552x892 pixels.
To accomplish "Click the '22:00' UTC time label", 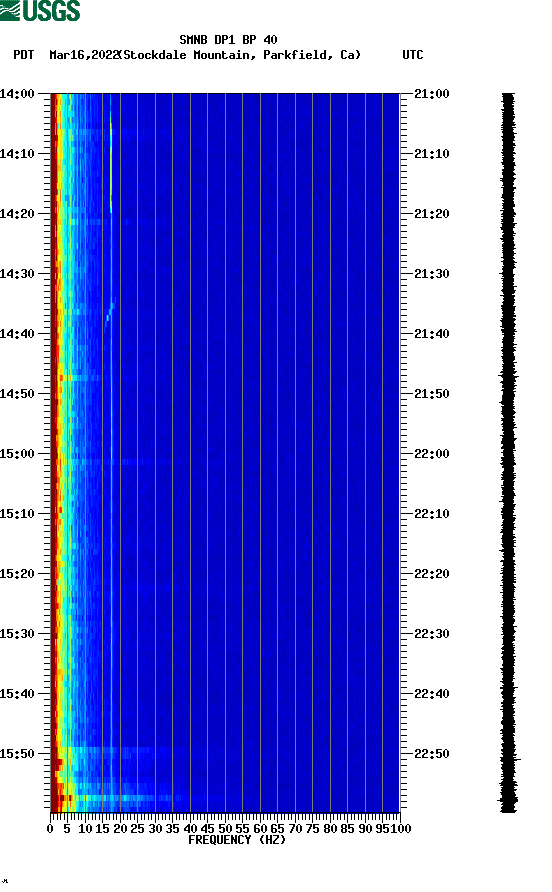I will click(x=432, y=453).
